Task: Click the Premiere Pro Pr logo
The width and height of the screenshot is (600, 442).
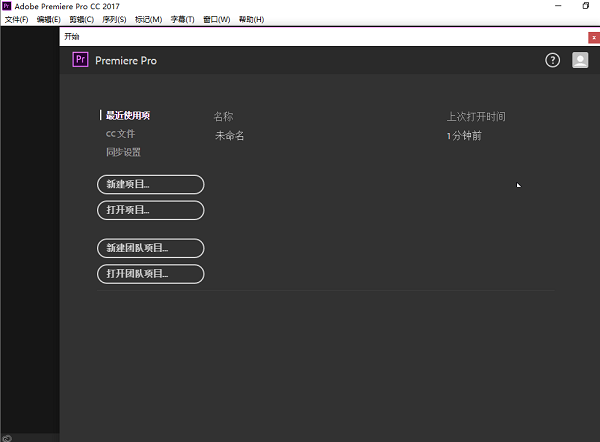Action: [x=80, y=60]
